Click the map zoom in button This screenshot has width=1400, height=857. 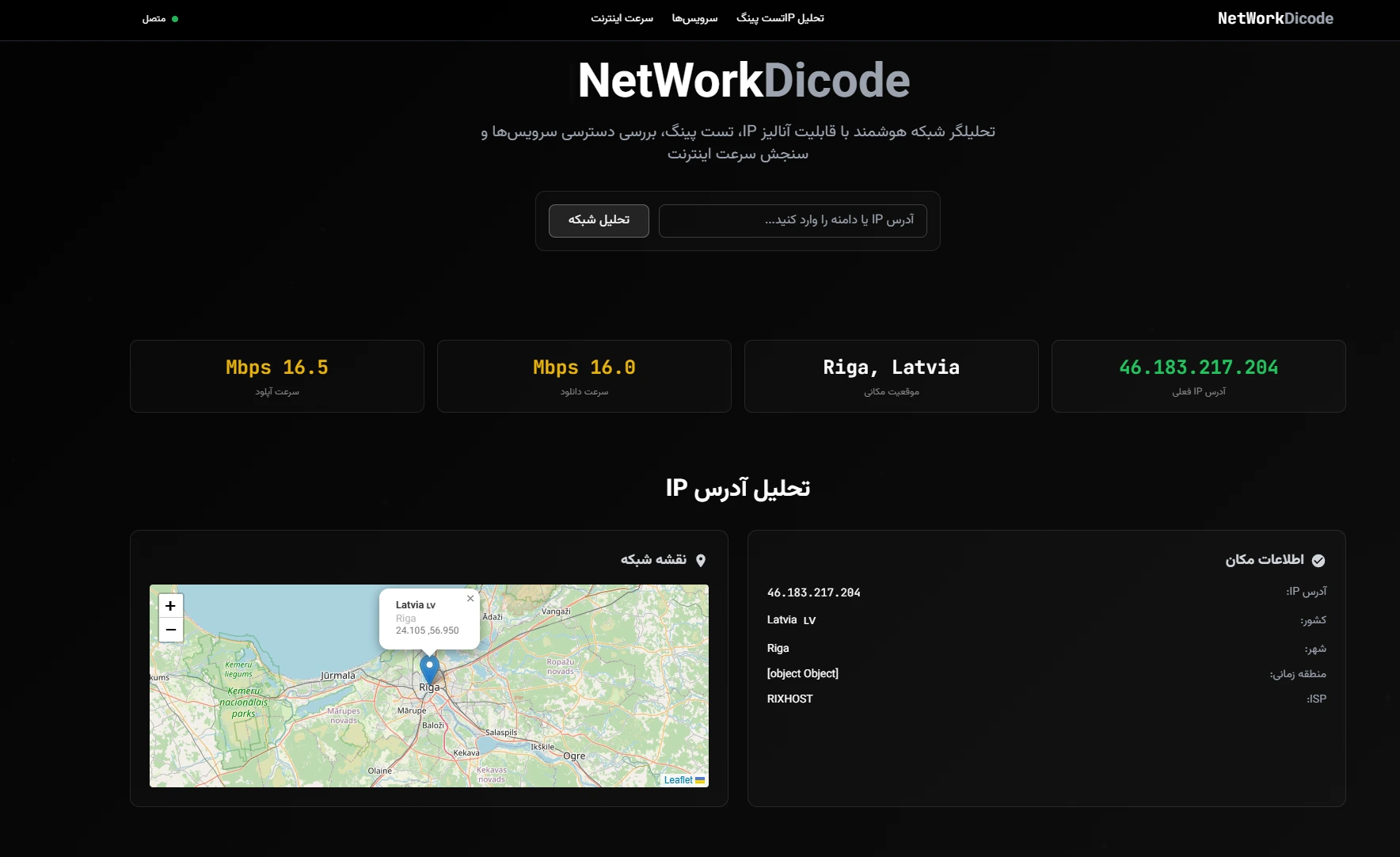[x=170, y=605]
